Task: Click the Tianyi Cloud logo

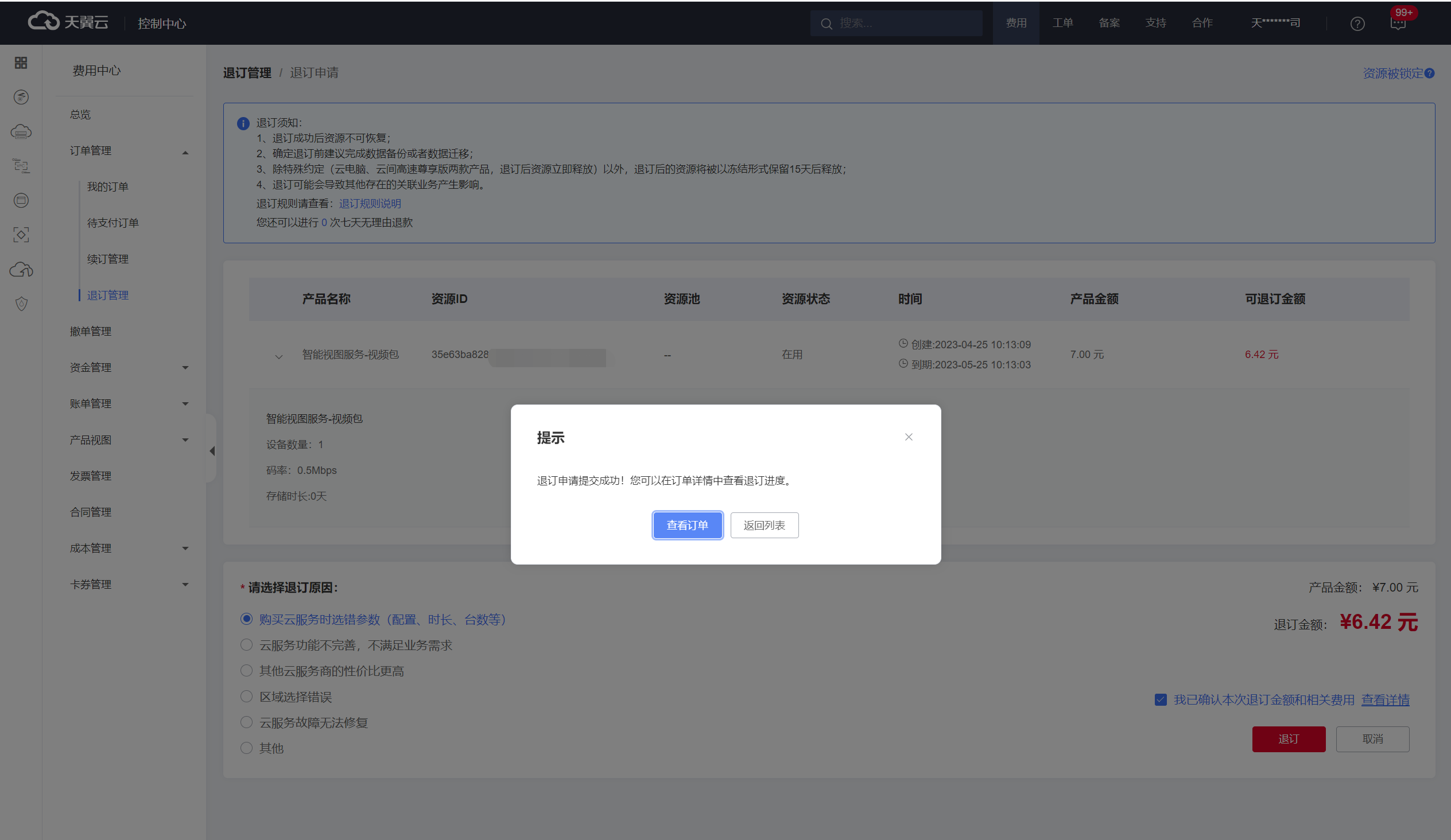Action: pos(68,22)
